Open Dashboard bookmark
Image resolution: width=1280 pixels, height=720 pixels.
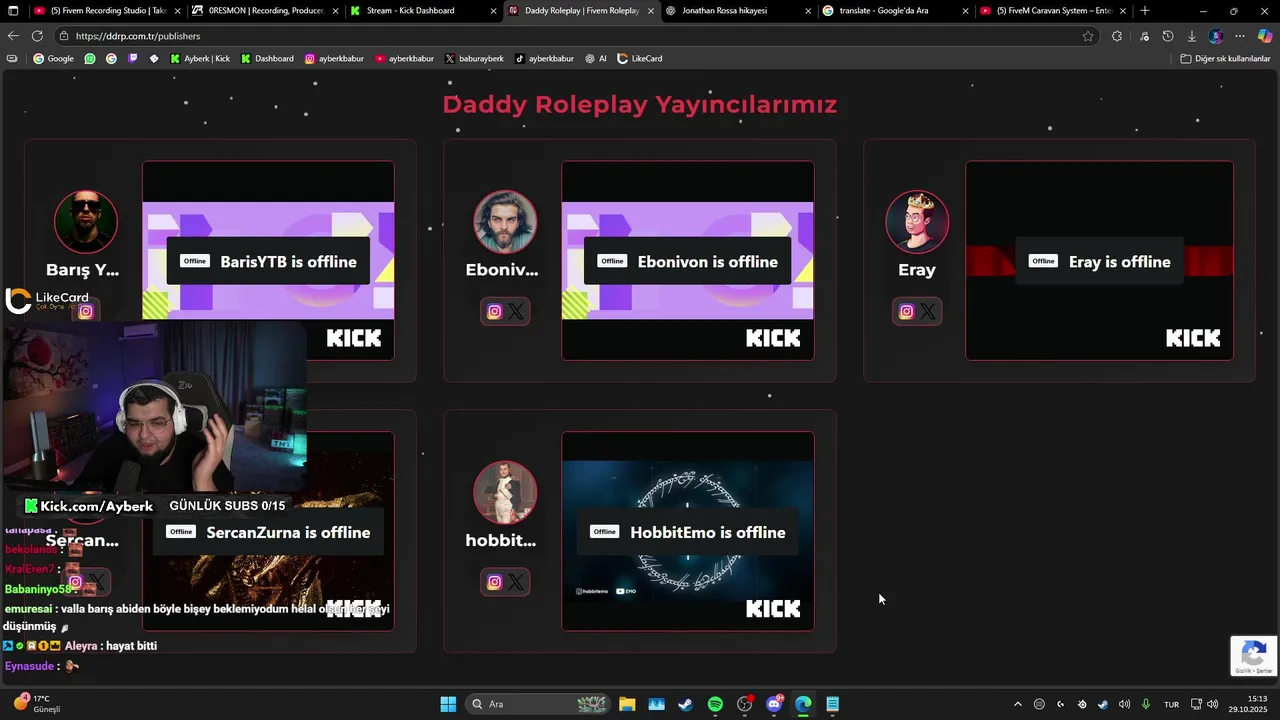[x=267, y=59]
